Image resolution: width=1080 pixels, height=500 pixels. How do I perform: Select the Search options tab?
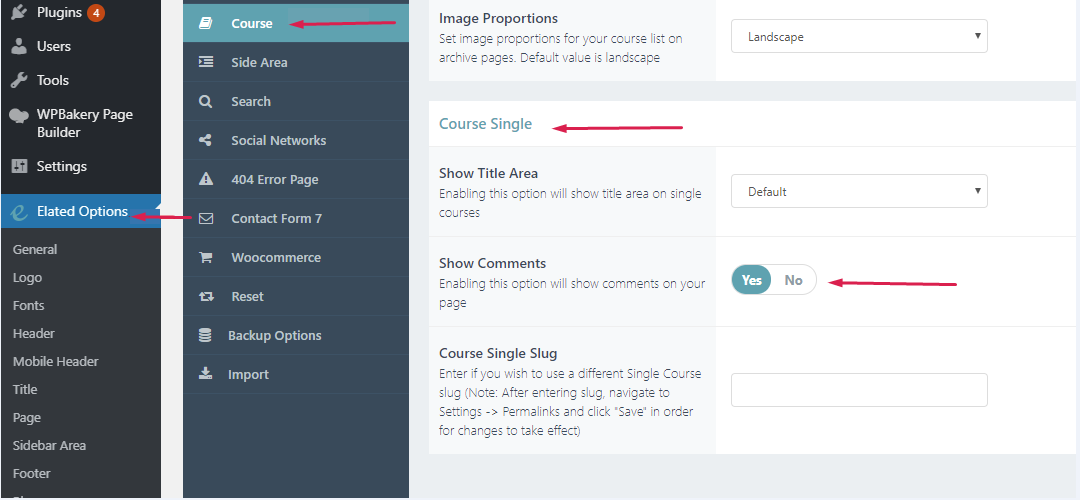point(296,101)
